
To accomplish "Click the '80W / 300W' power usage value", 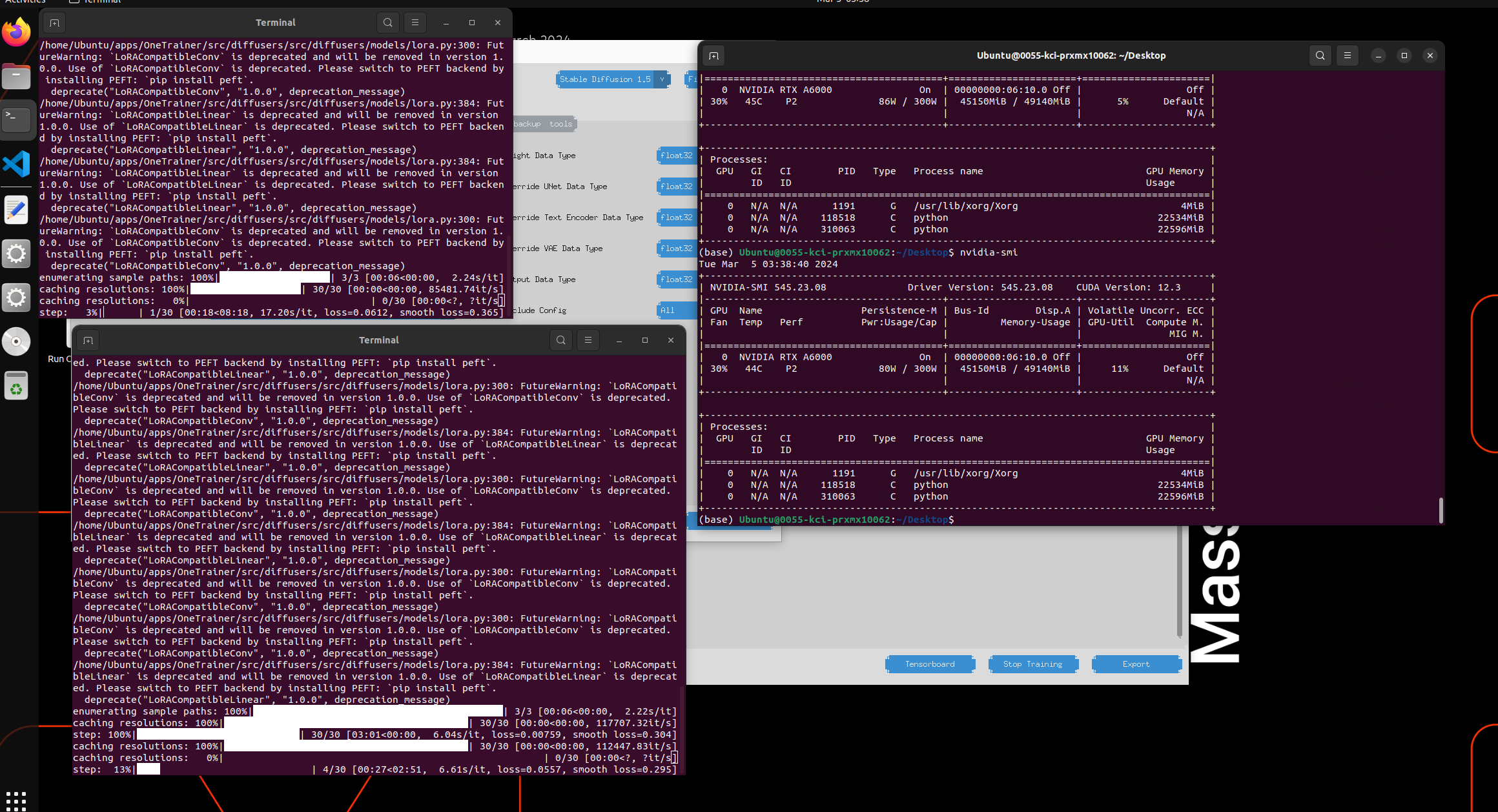I will click(x=907, y=369).
